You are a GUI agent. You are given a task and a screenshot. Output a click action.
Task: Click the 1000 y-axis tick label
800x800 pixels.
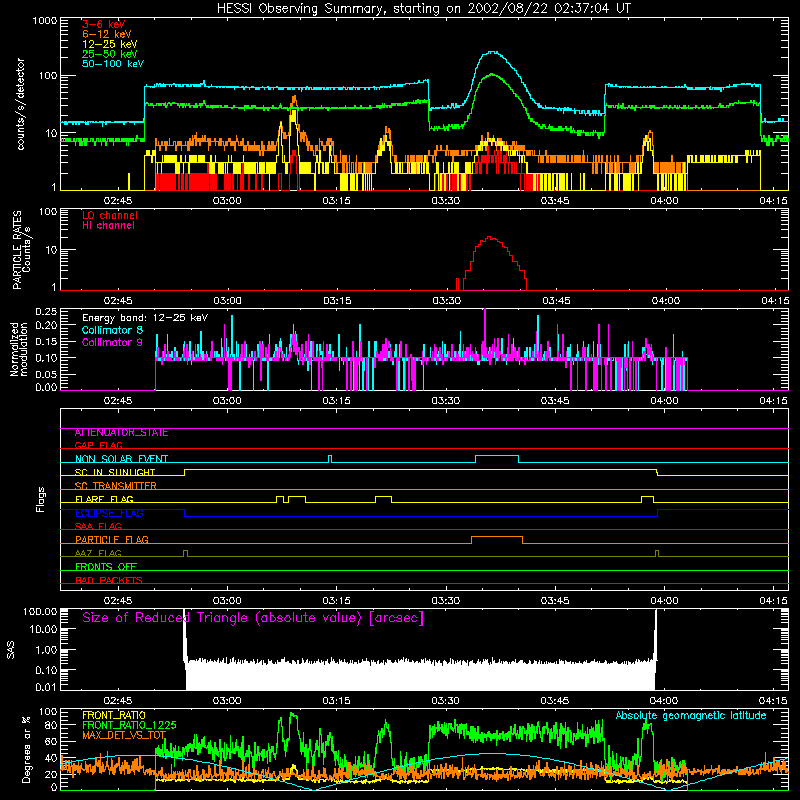[x=44, y=21]
